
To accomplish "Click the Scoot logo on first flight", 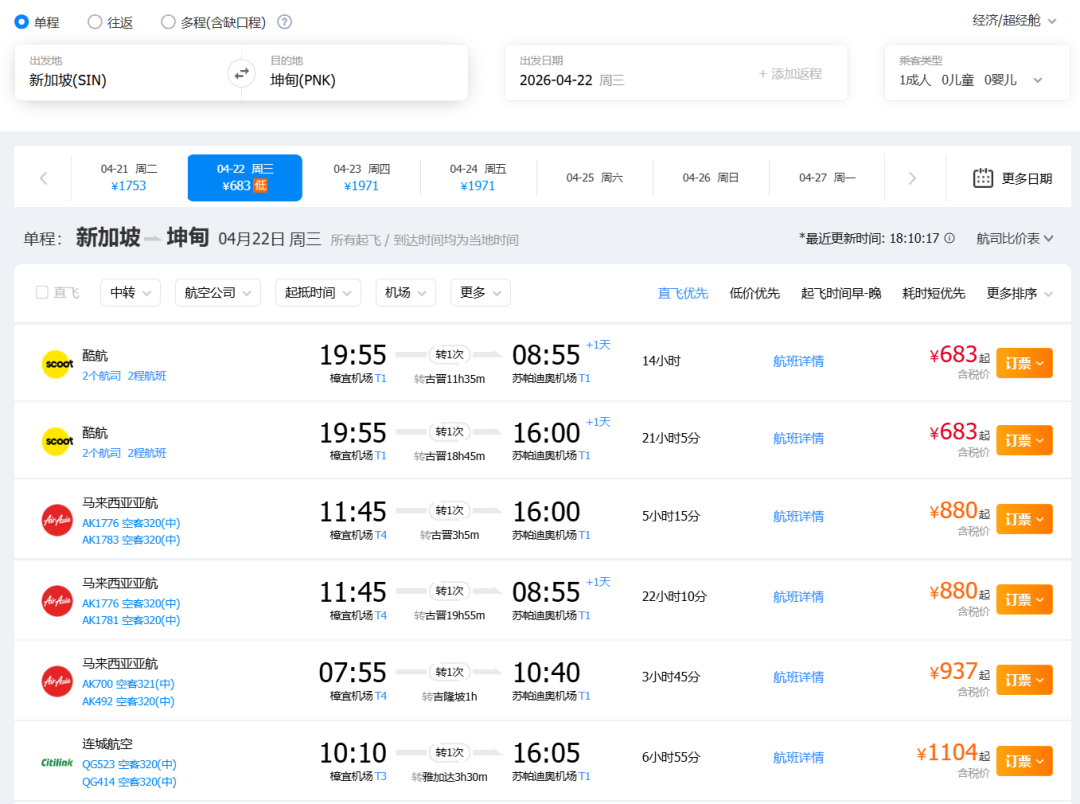I will (x=57, y=363).
